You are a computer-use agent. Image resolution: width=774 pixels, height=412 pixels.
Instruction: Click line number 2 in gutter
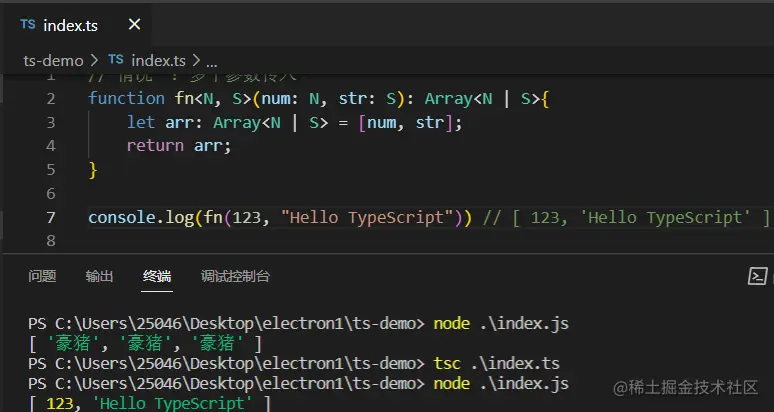coord(51,99)
